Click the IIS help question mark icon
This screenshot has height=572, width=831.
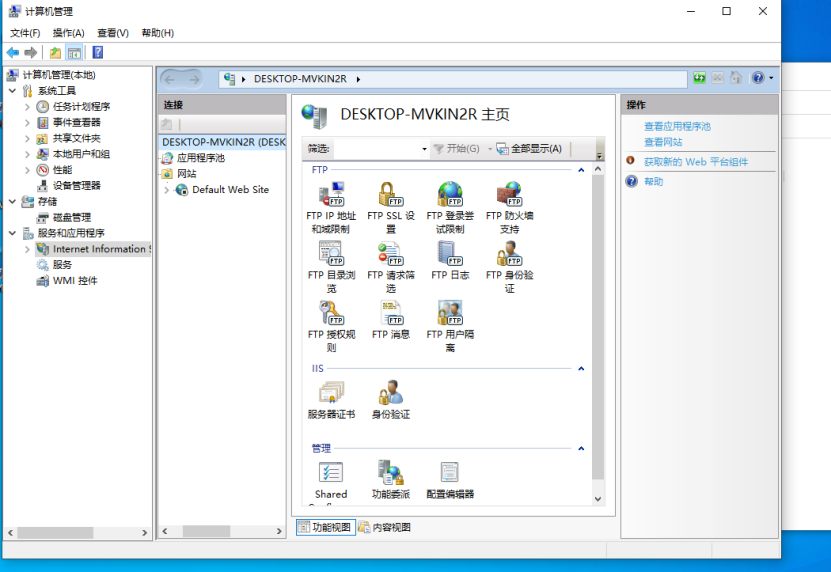click(758, 78)
